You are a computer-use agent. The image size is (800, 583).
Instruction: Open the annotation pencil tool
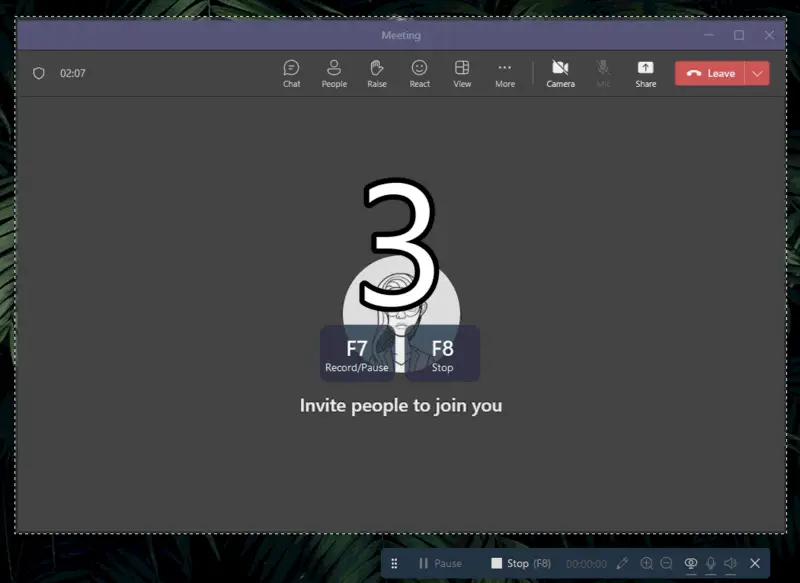coord(622,563)
